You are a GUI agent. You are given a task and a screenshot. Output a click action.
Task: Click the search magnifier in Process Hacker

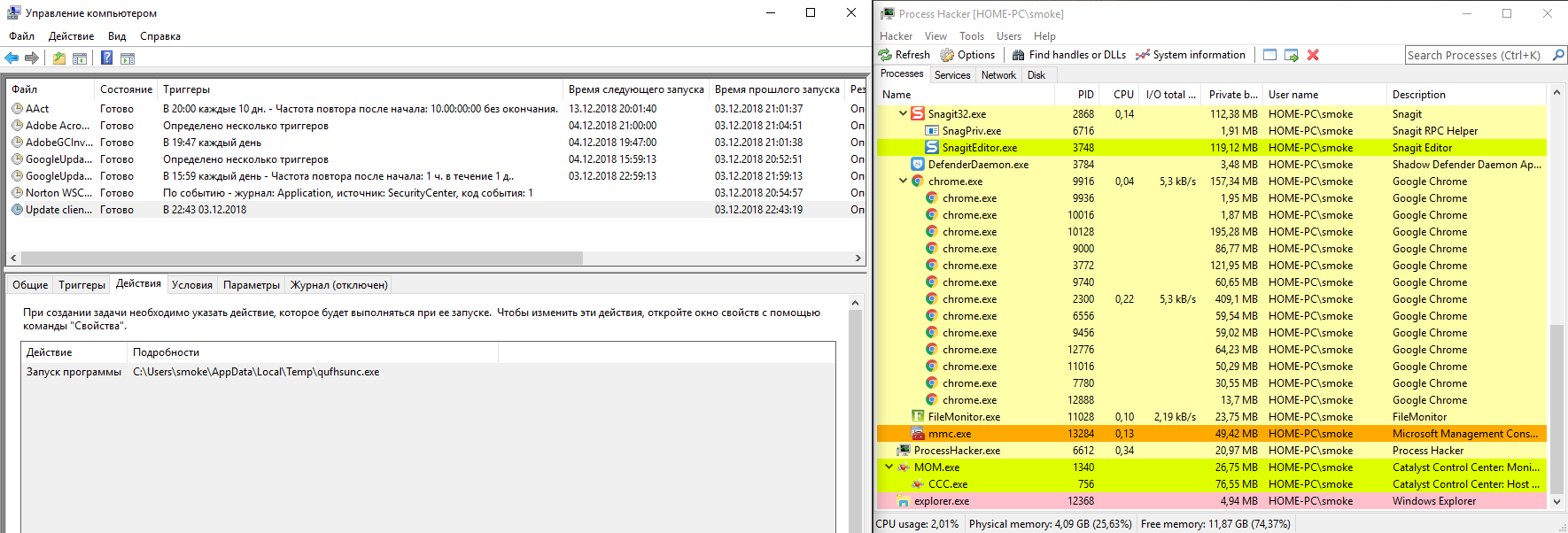pos(1558,55)
